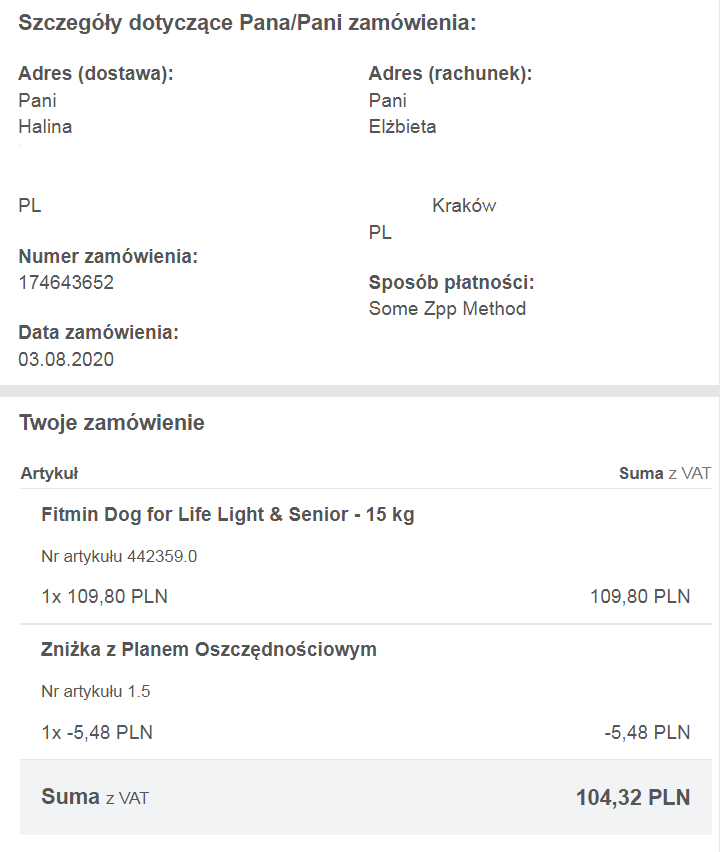Image resolution: width=720 pixels, height=852 pixels.
Task: Click the order date 03.08.2020
Action: [66, 359]
